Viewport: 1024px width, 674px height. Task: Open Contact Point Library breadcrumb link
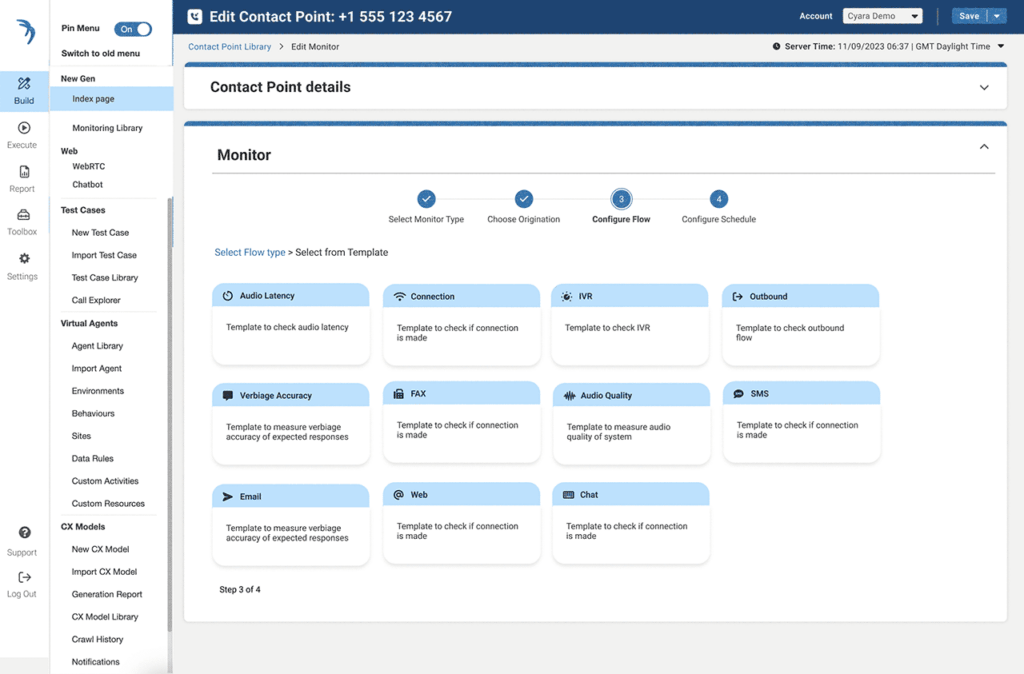(229, 47)
